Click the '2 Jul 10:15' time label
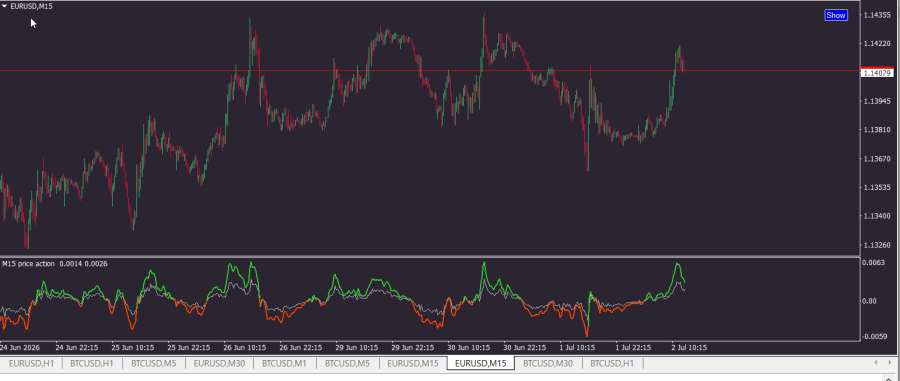The width and height of the screenshot is (900, 381). pos(688,348)
